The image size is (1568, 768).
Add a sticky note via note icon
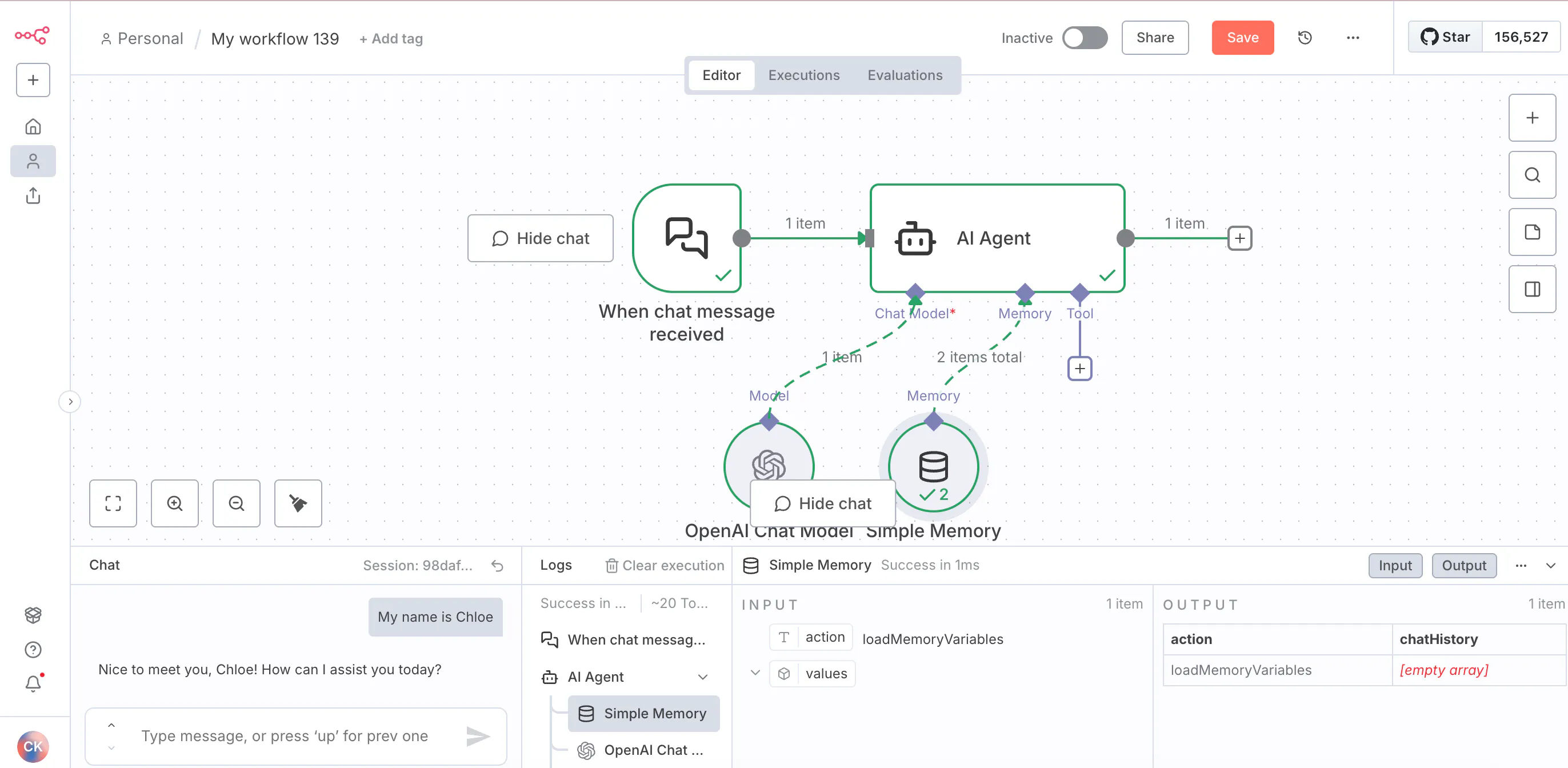(x=1532, y=232)
